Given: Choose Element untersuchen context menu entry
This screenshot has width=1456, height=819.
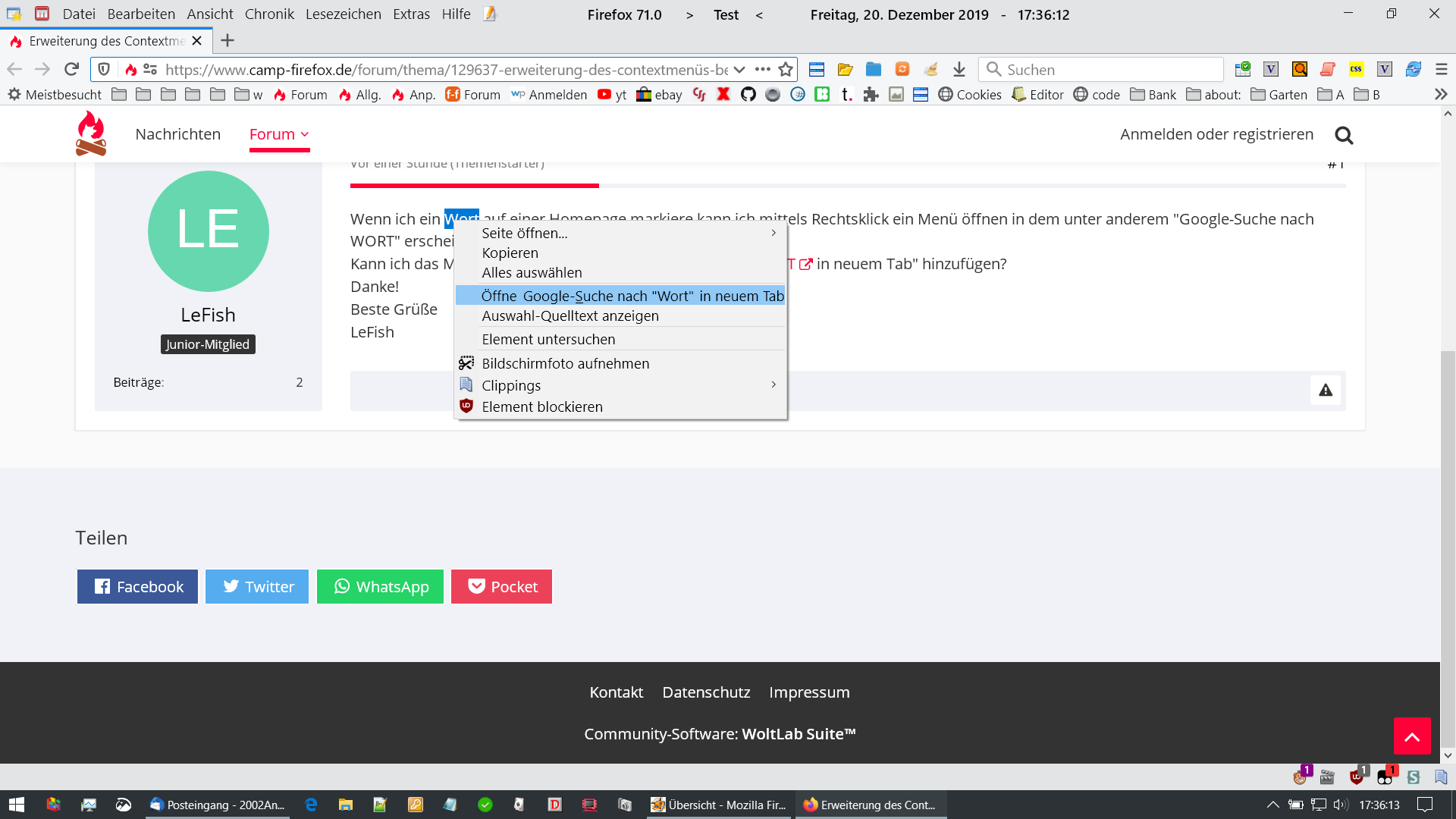Looking at the screenshot, I should tap(548, 340).
